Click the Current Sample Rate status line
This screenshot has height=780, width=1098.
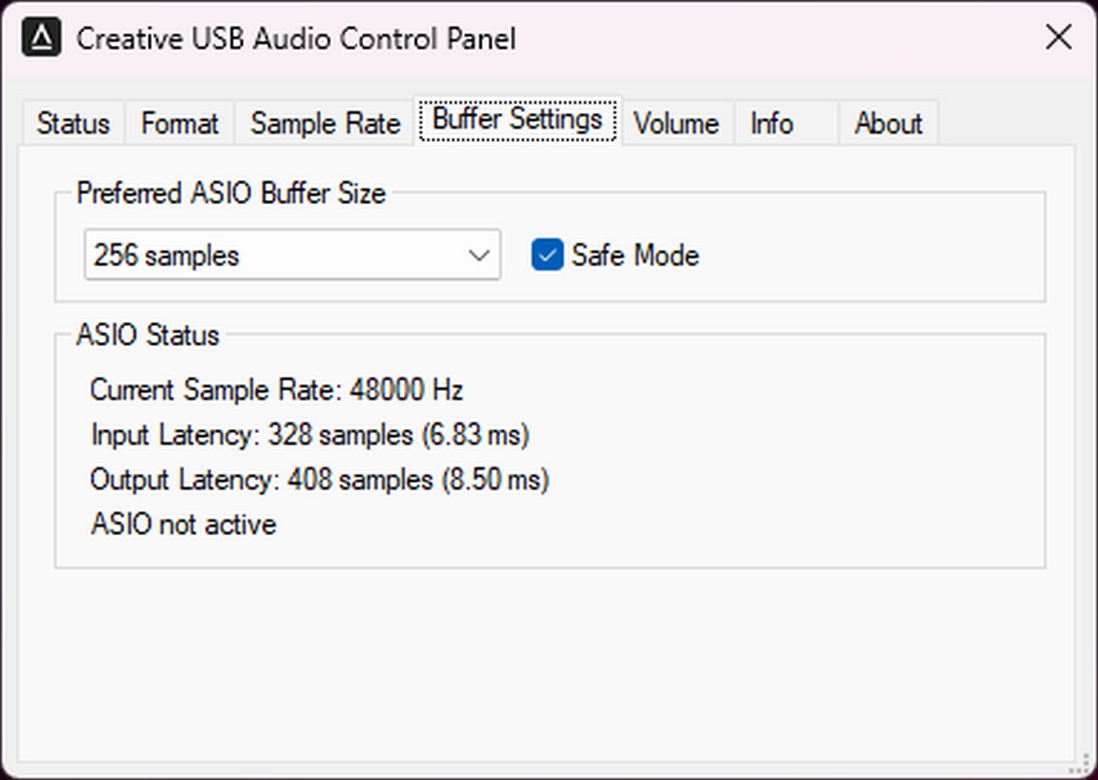[x=276, y=389]
